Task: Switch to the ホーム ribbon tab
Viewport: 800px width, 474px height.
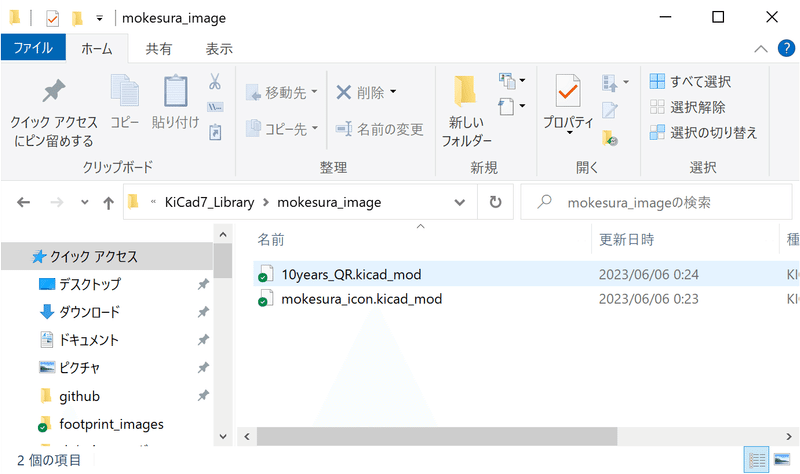Action: pos(97,48)
